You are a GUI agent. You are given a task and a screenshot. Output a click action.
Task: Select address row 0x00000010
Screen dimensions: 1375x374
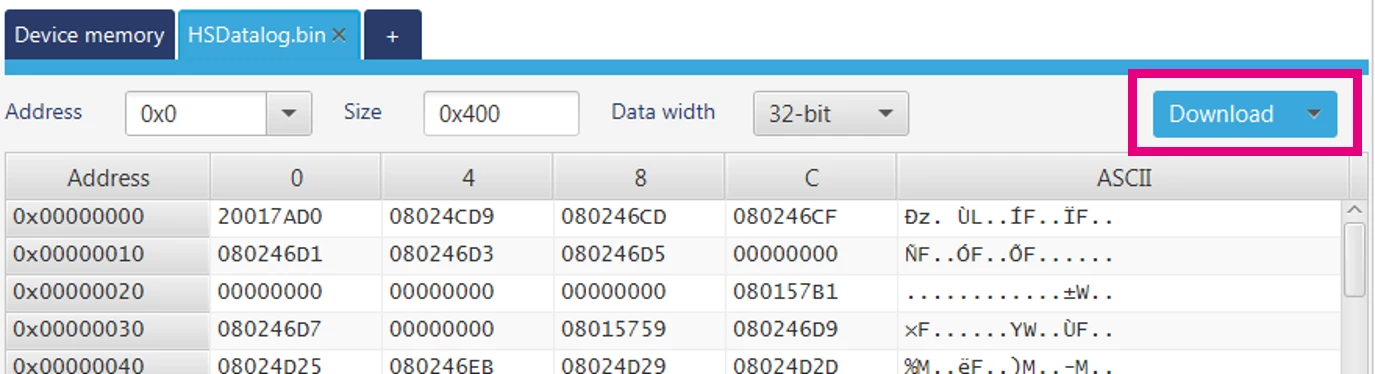[108, 255]
